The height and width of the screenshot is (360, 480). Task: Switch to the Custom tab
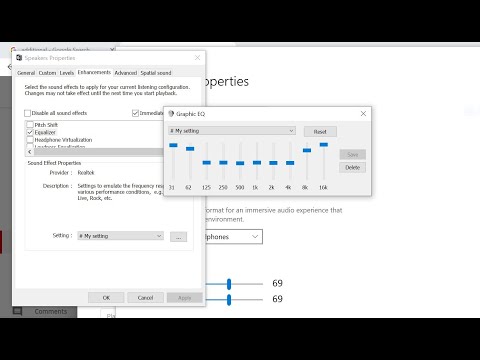(47, 73)
